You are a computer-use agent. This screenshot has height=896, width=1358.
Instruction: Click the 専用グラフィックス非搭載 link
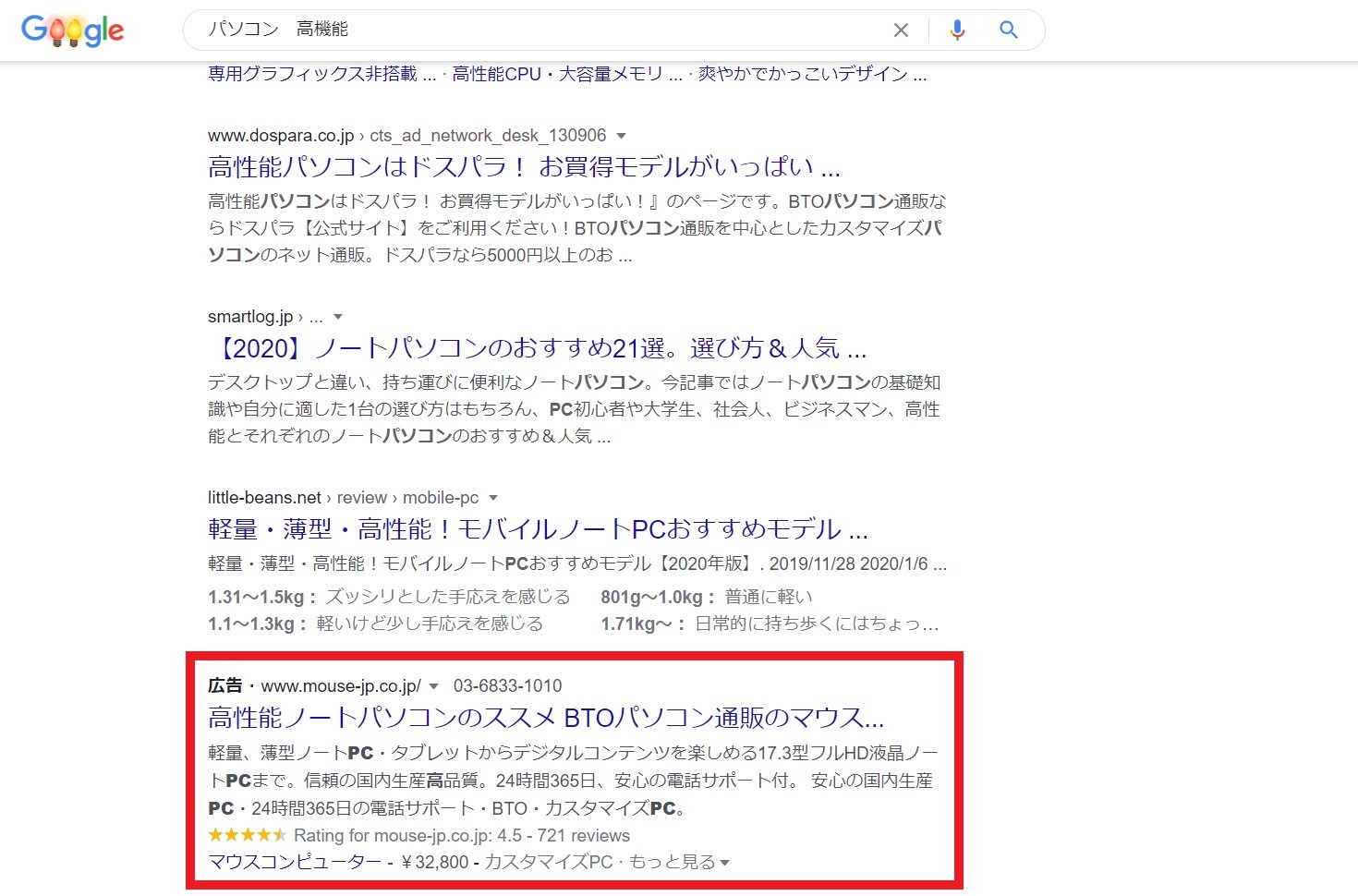(x=322, y=74)
